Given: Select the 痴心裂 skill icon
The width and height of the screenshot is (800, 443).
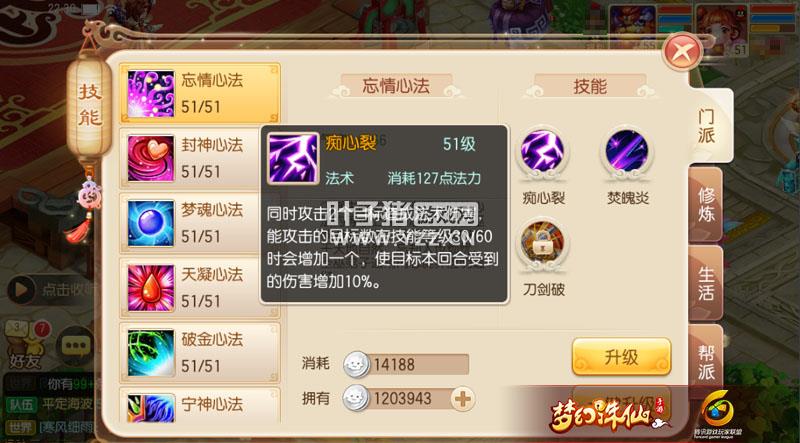Looking at the screenshot, I should [542, 152].
